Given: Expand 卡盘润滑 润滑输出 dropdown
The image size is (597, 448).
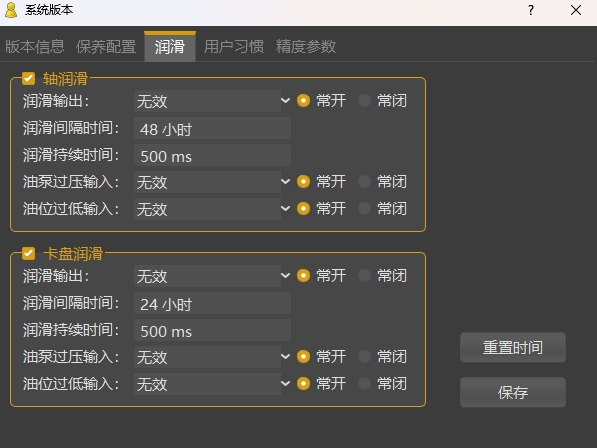Looking at the screenshot, I should point(212,276).
